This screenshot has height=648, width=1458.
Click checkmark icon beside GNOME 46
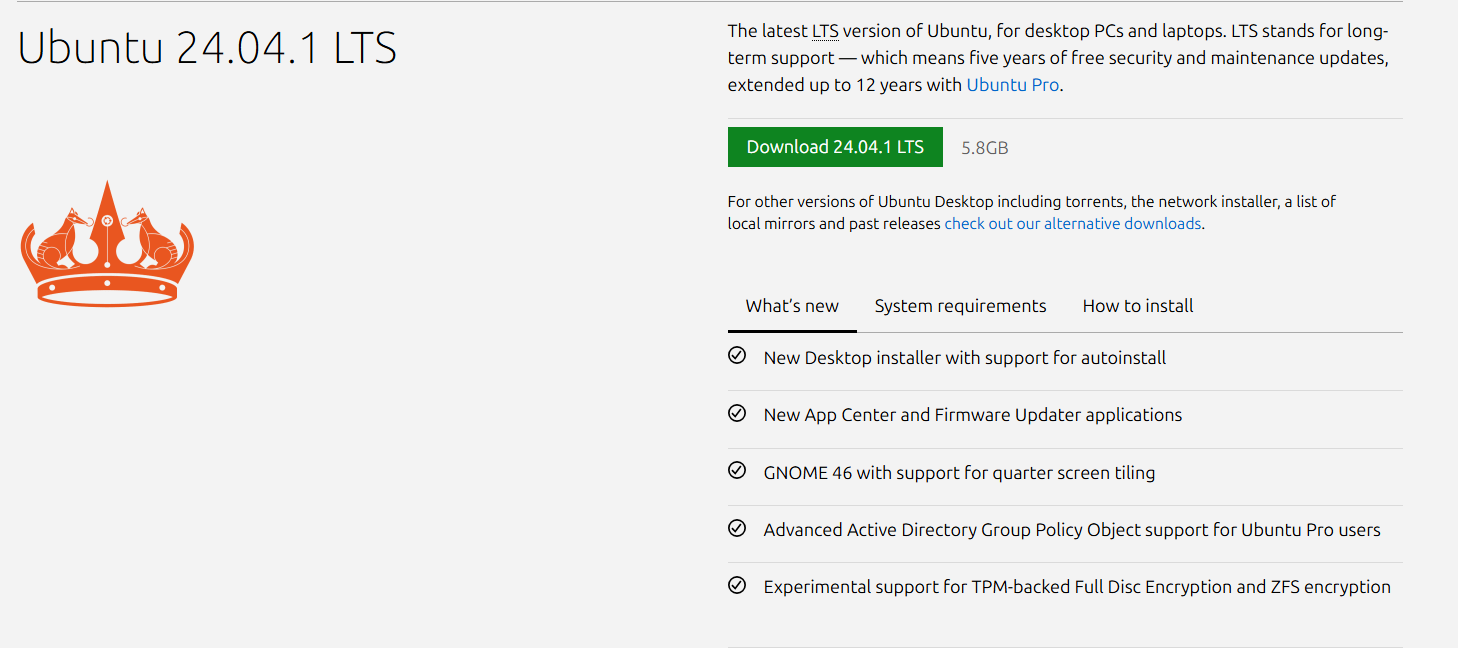coord(737,470)
